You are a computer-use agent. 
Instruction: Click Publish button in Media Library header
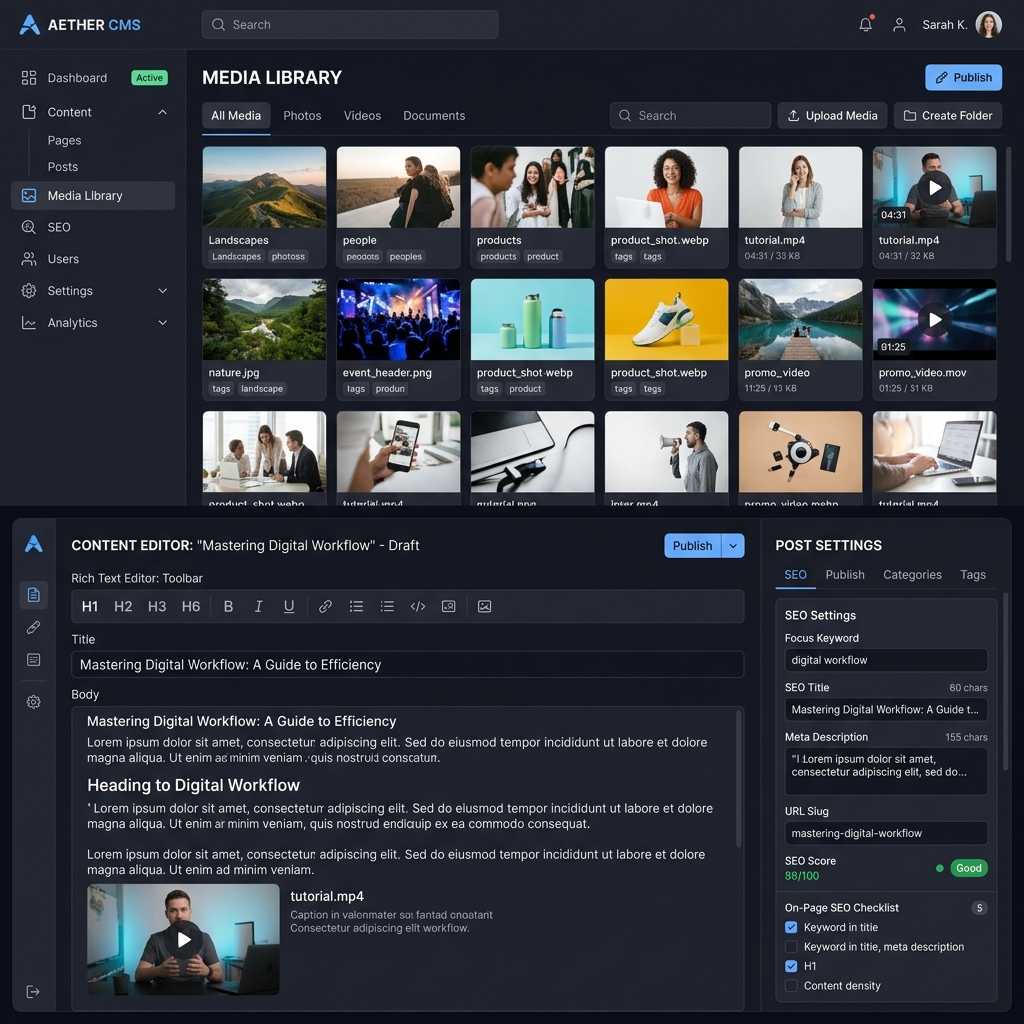click(963, 78)
